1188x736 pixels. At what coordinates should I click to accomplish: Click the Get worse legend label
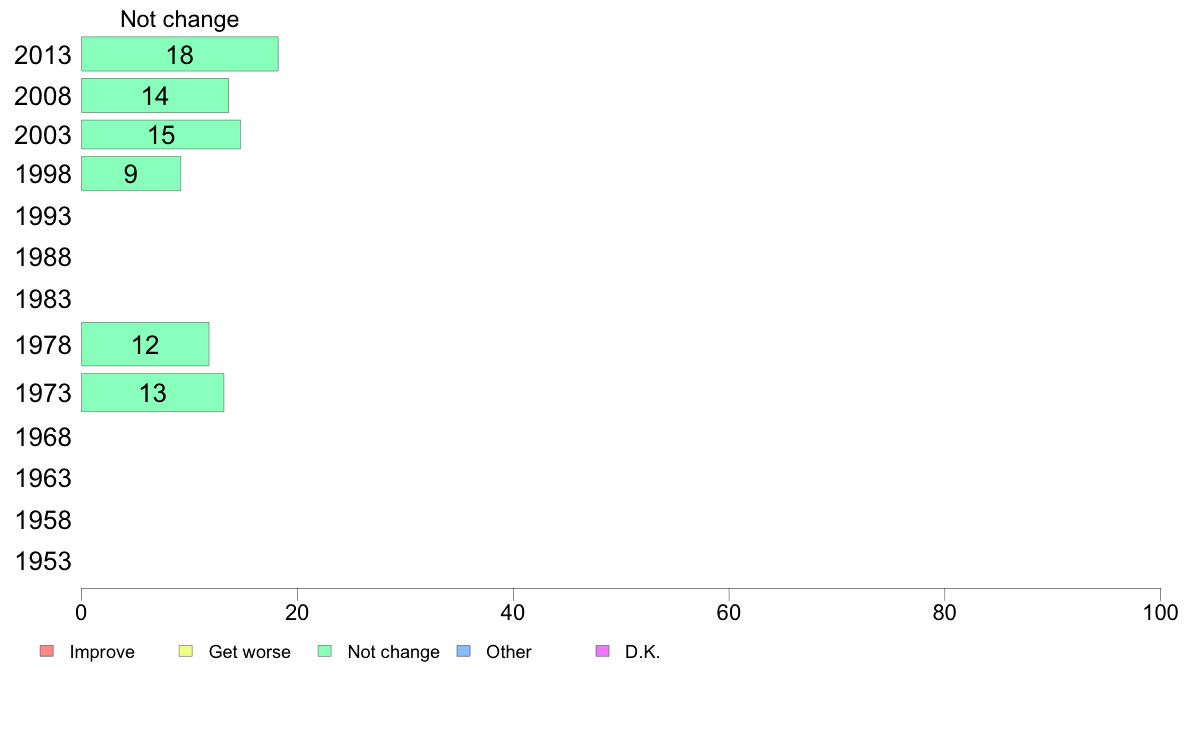[249, 652]
